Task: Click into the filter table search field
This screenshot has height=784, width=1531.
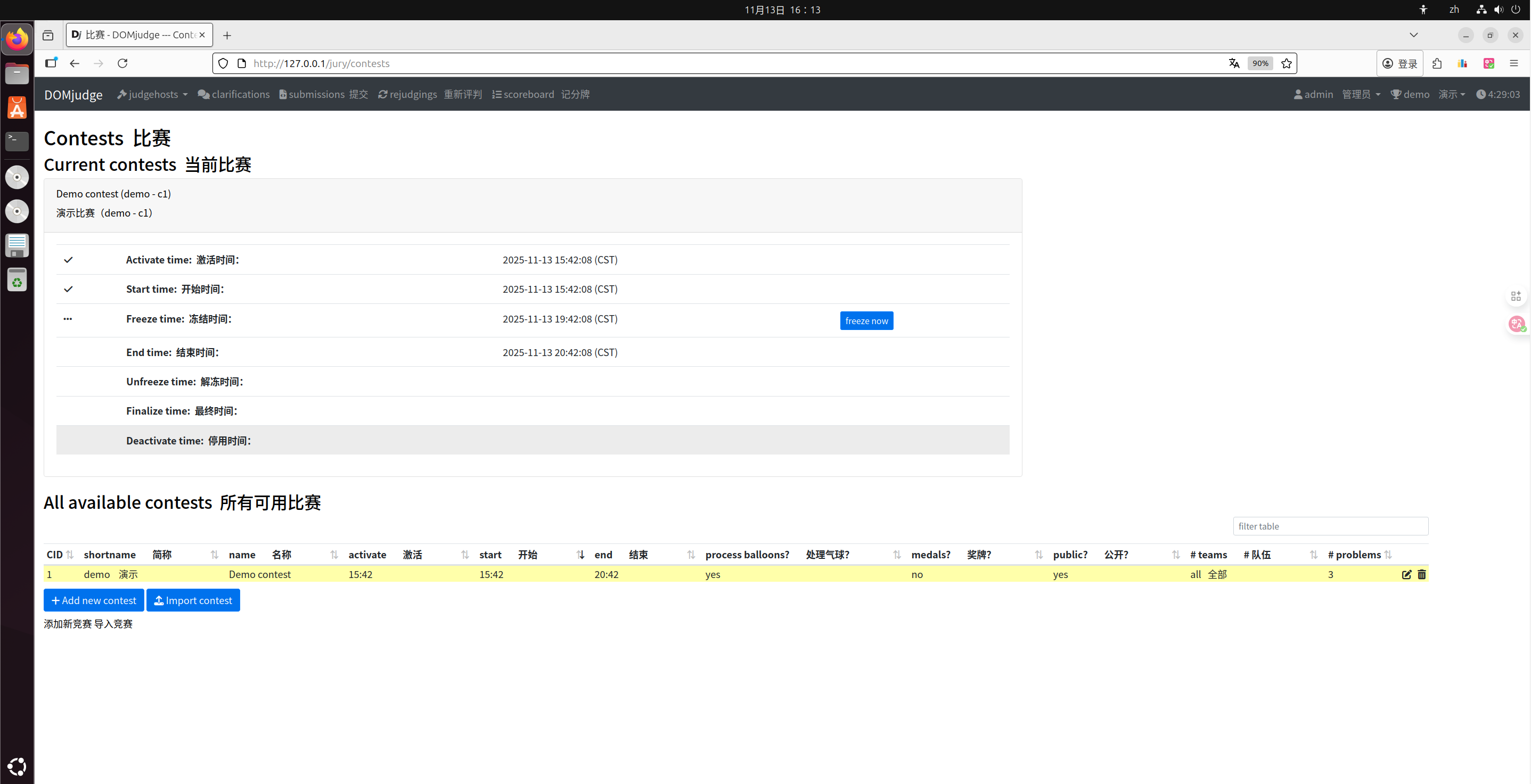Action: 1330,526
